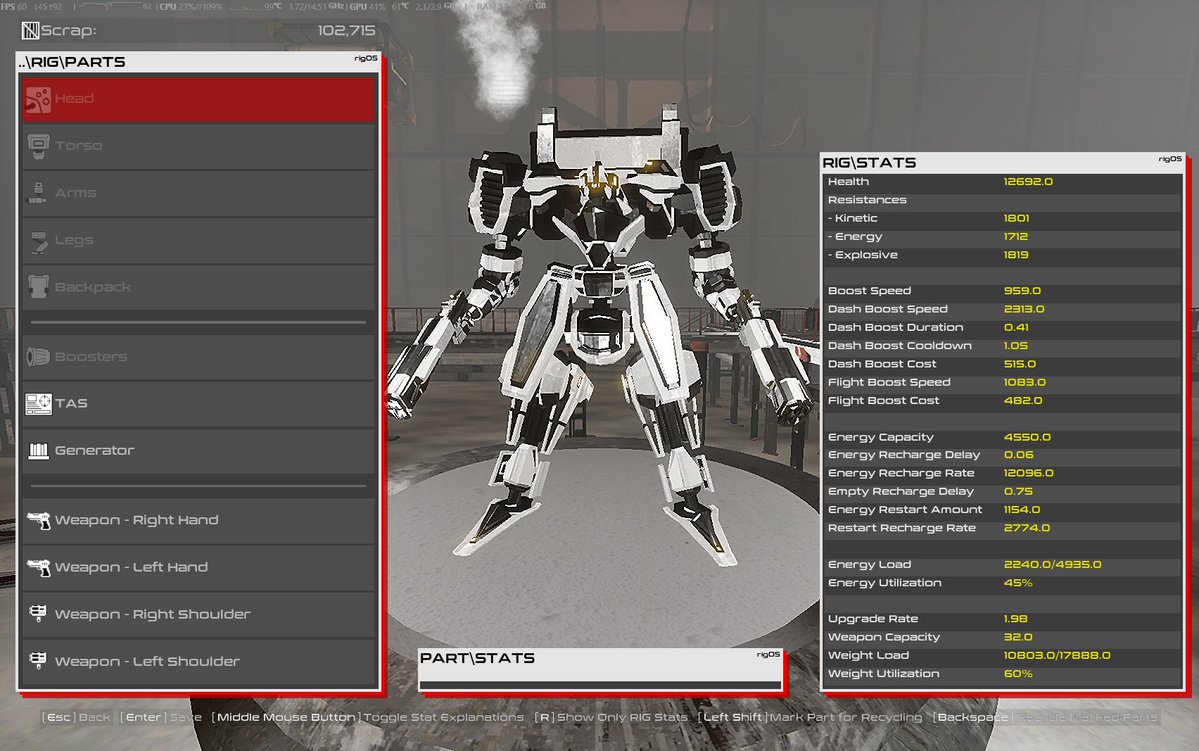1199x751 pixels.
Task: Click the Empty Recharge Delay stat
Action: 1002,492
